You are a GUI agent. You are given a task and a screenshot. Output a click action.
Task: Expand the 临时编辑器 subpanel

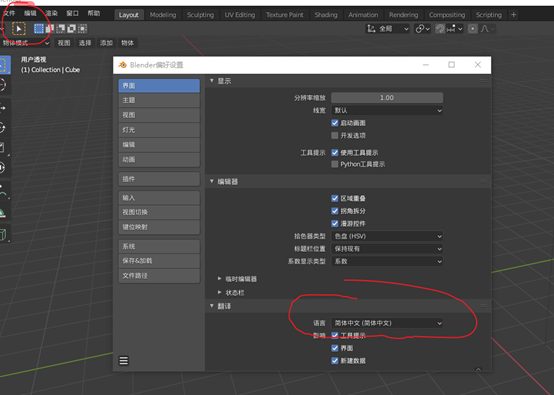coord(220,279)
